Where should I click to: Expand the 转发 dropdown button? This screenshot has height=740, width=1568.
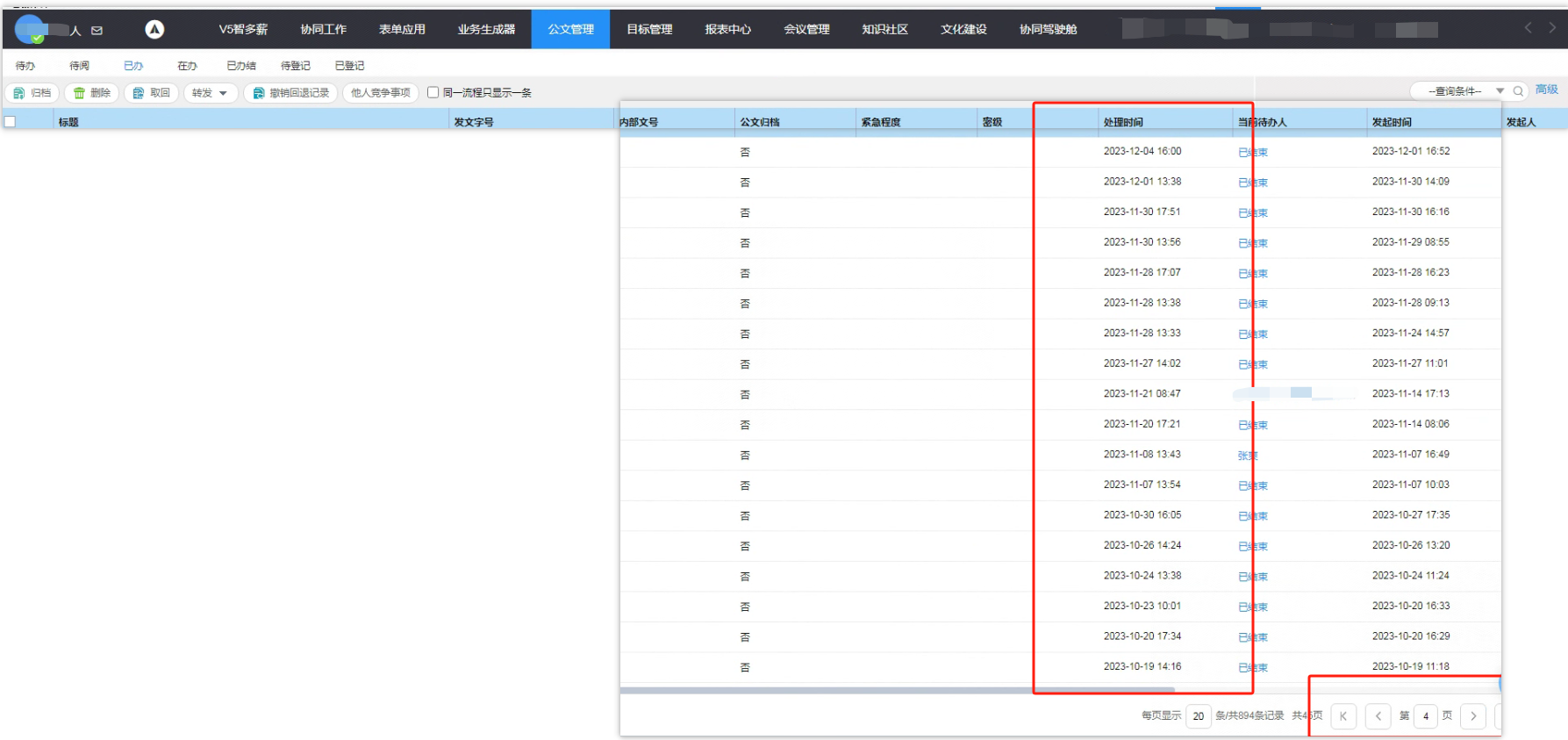[211, 93]
